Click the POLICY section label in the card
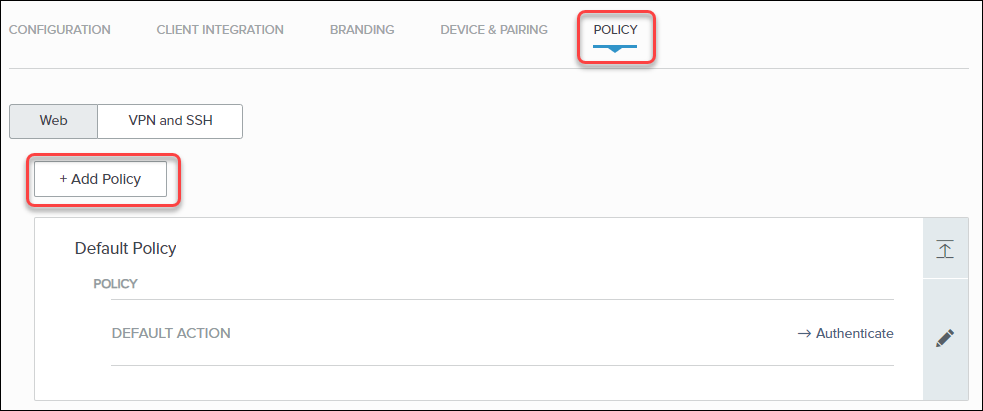983x411 pixels. pyautogui.click(x=115, y=283)
